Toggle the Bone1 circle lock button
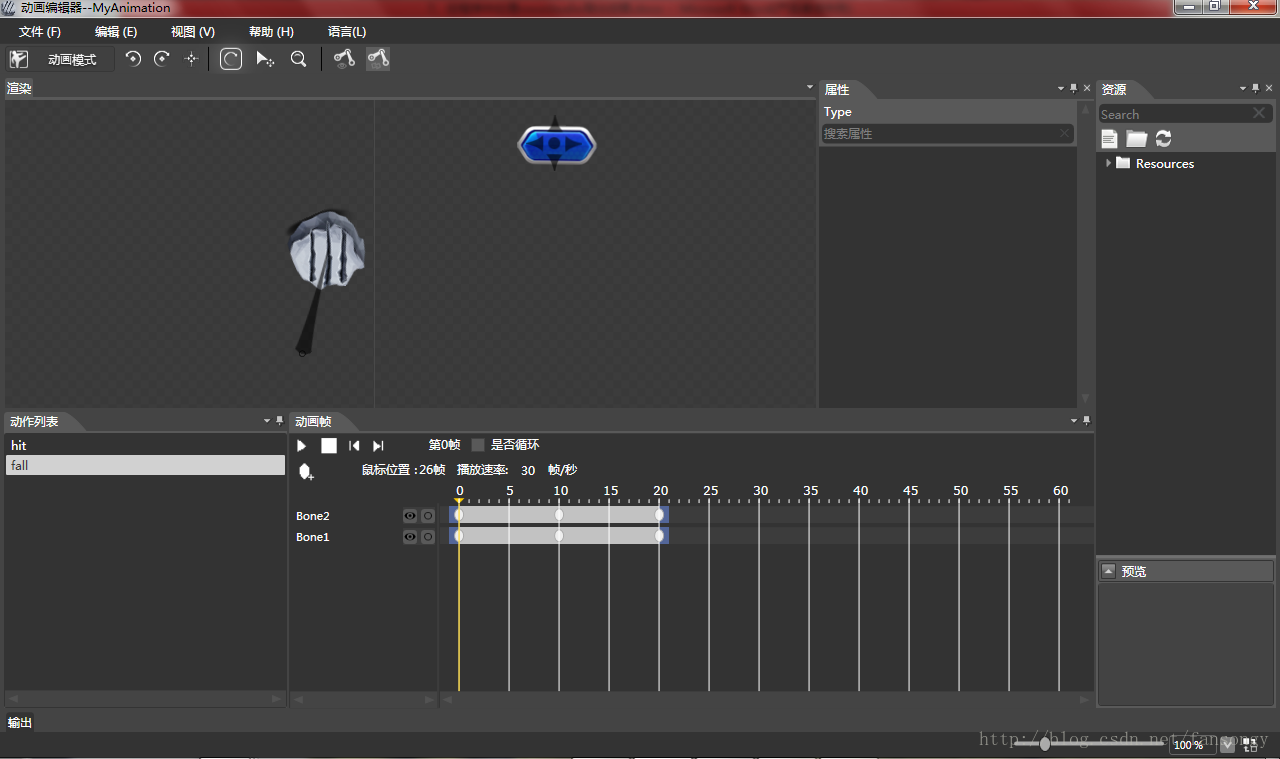This screenshot has width=1280, height=759. (428, 537)
